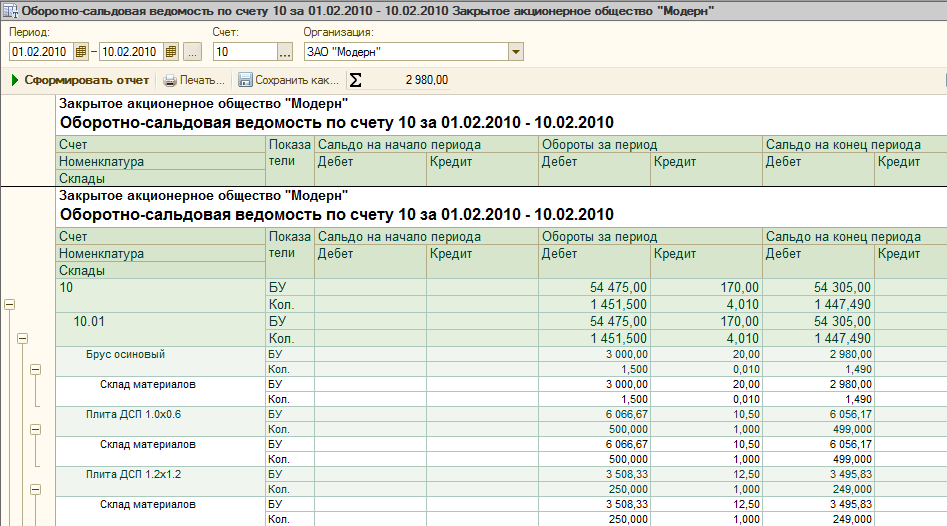Click the start date field 01.02.2010
Screen dimensions: 947x526
41,52
